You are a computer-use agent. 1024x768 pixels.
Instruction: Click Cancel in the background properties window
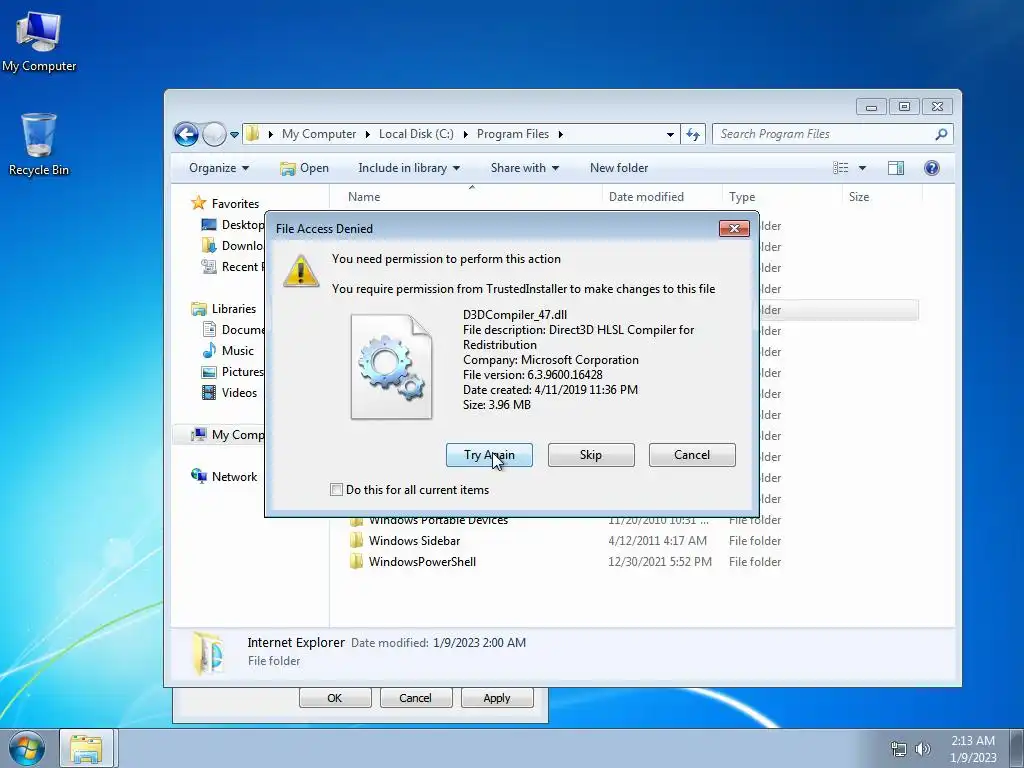415,698
